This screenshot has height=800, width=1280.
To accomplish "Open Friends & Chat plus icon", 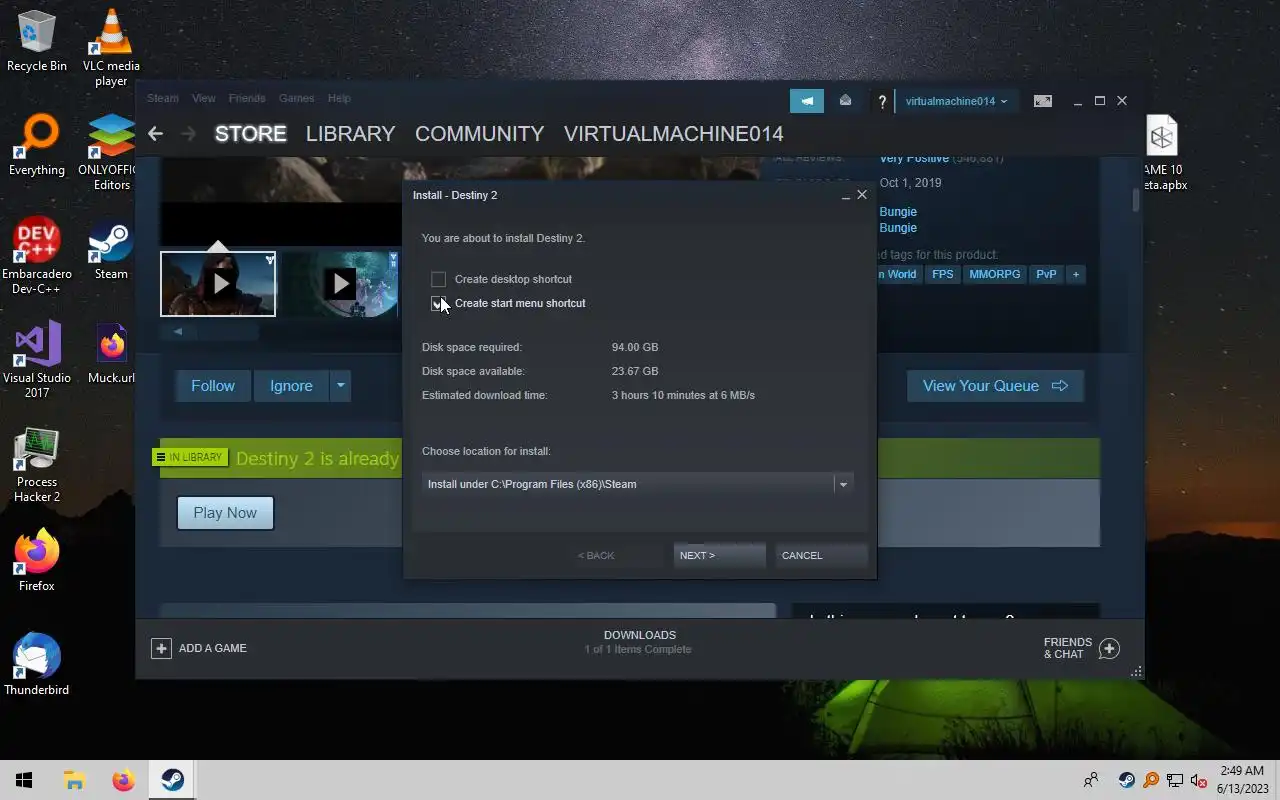I will pyautogui.click(x=1109, y=648).
